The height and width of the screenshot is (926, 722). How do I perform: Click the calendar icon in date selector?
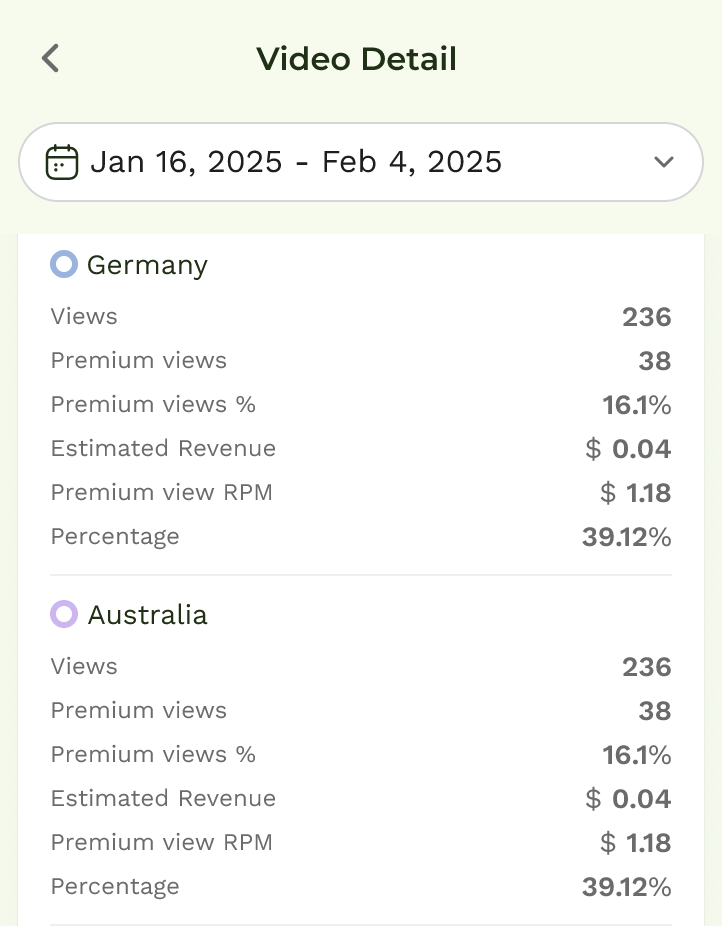[x=62, y=162]
